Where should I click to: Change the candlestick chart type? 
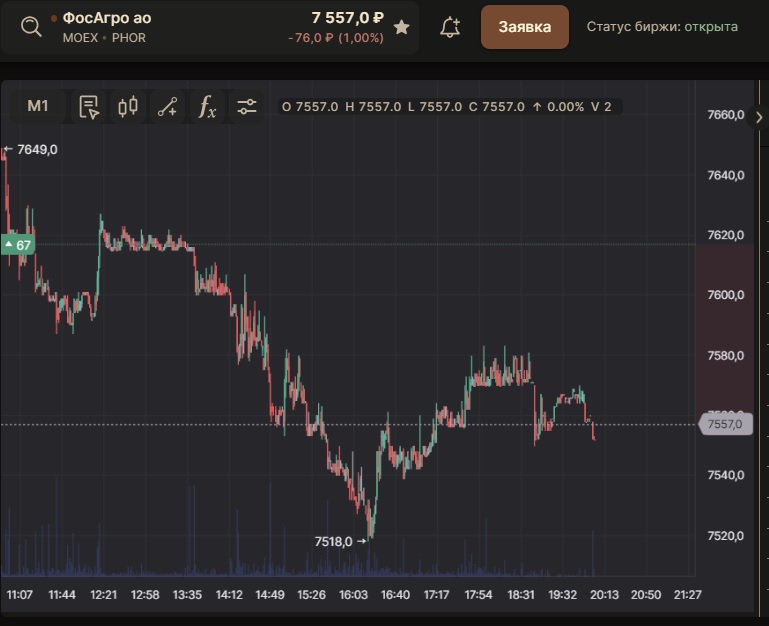coord(128,106)
